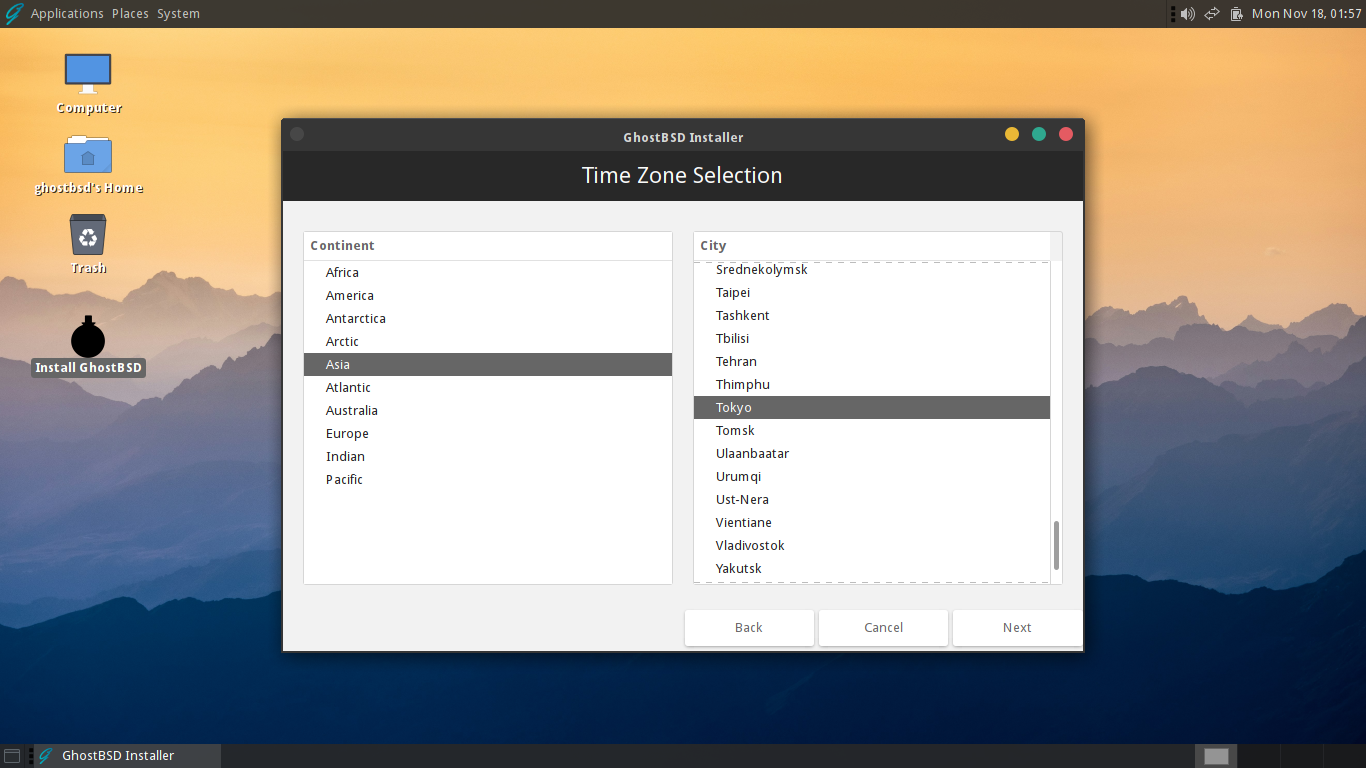Choose Urumqi in the City list
The image size is (1366, 768).
872,477
